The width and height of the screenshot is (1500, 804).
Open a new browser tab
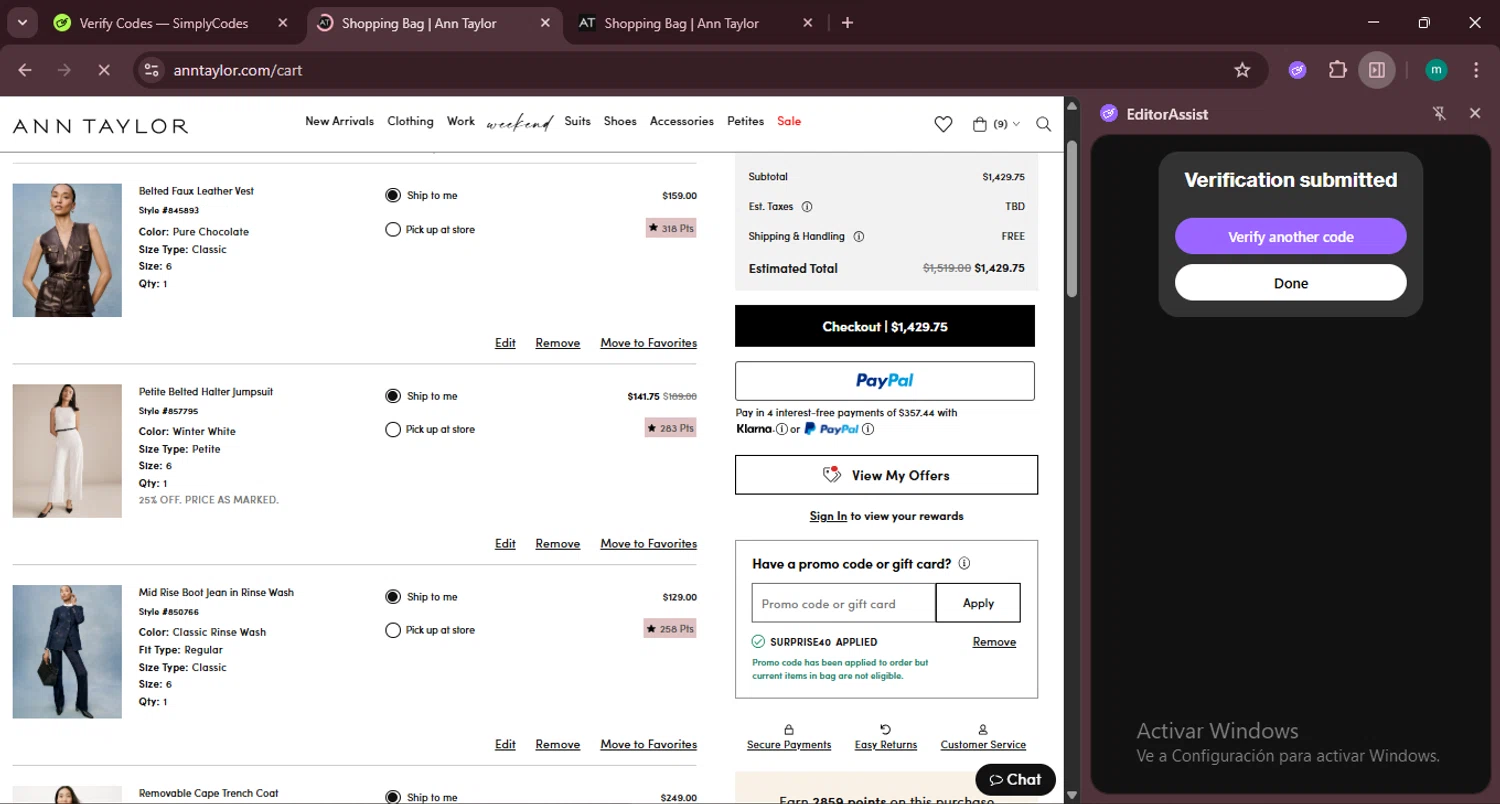[847, 23]
